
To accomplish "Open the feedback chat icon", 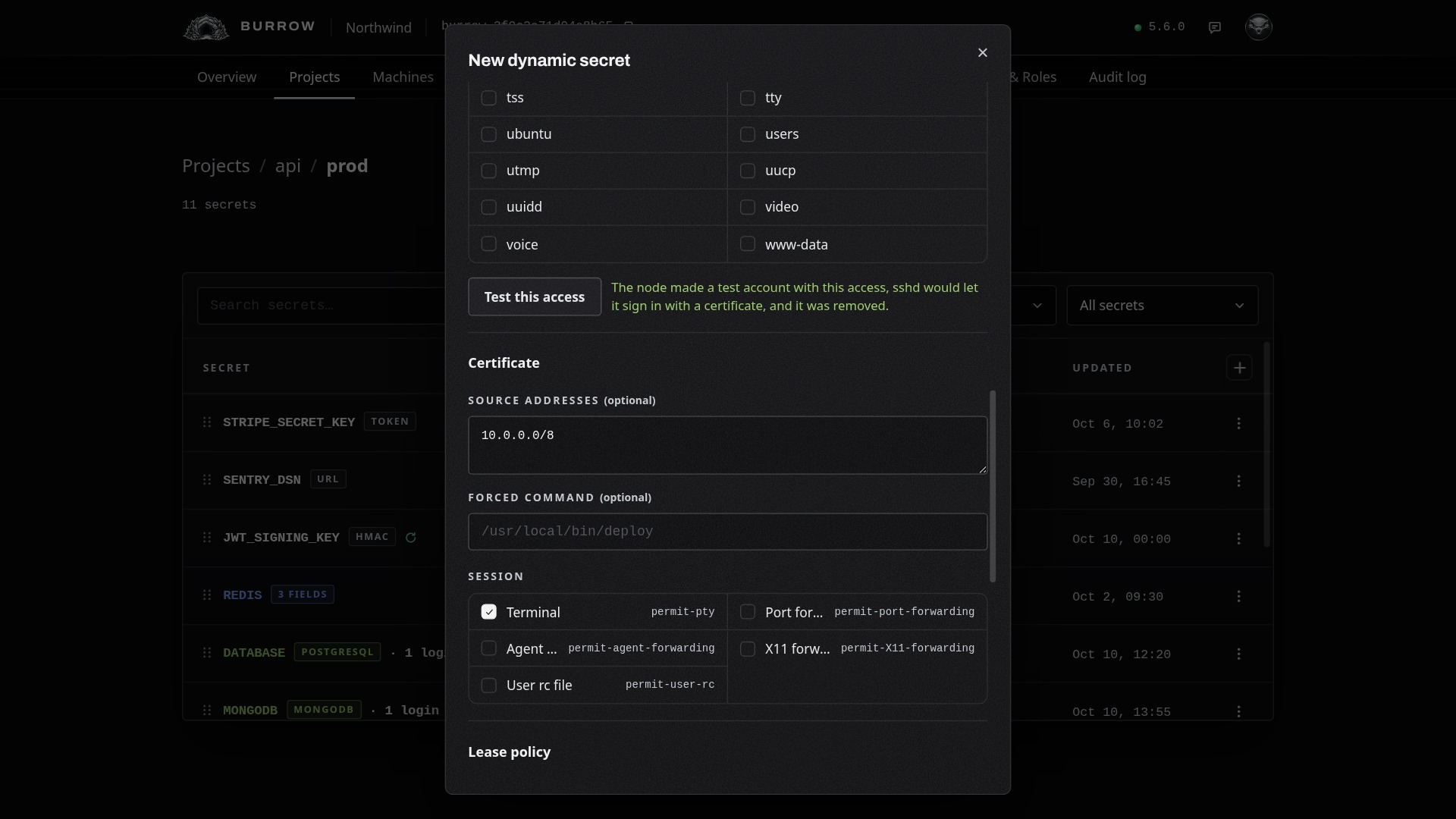I will point(1215,27).
